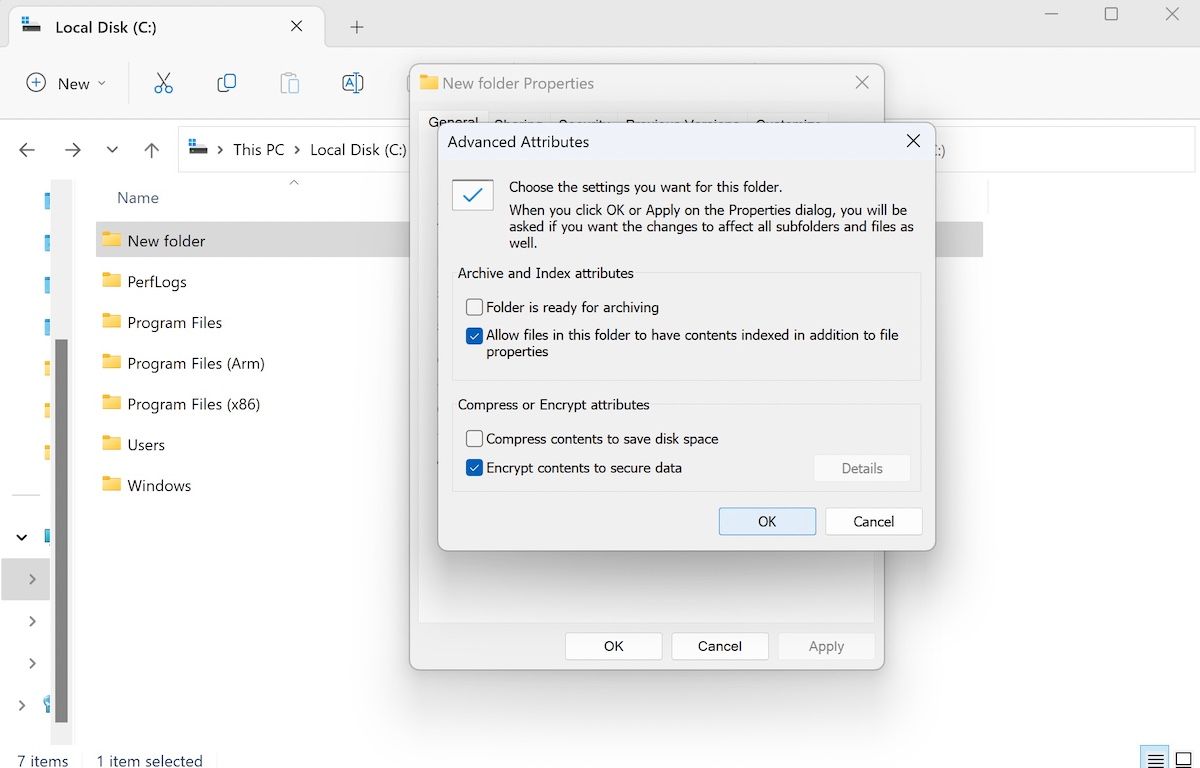This screenshot has width=1200, height=768.
Task: Switch to large icons view in status bar
Action: pyautogui.click(x=1184, y=759)
